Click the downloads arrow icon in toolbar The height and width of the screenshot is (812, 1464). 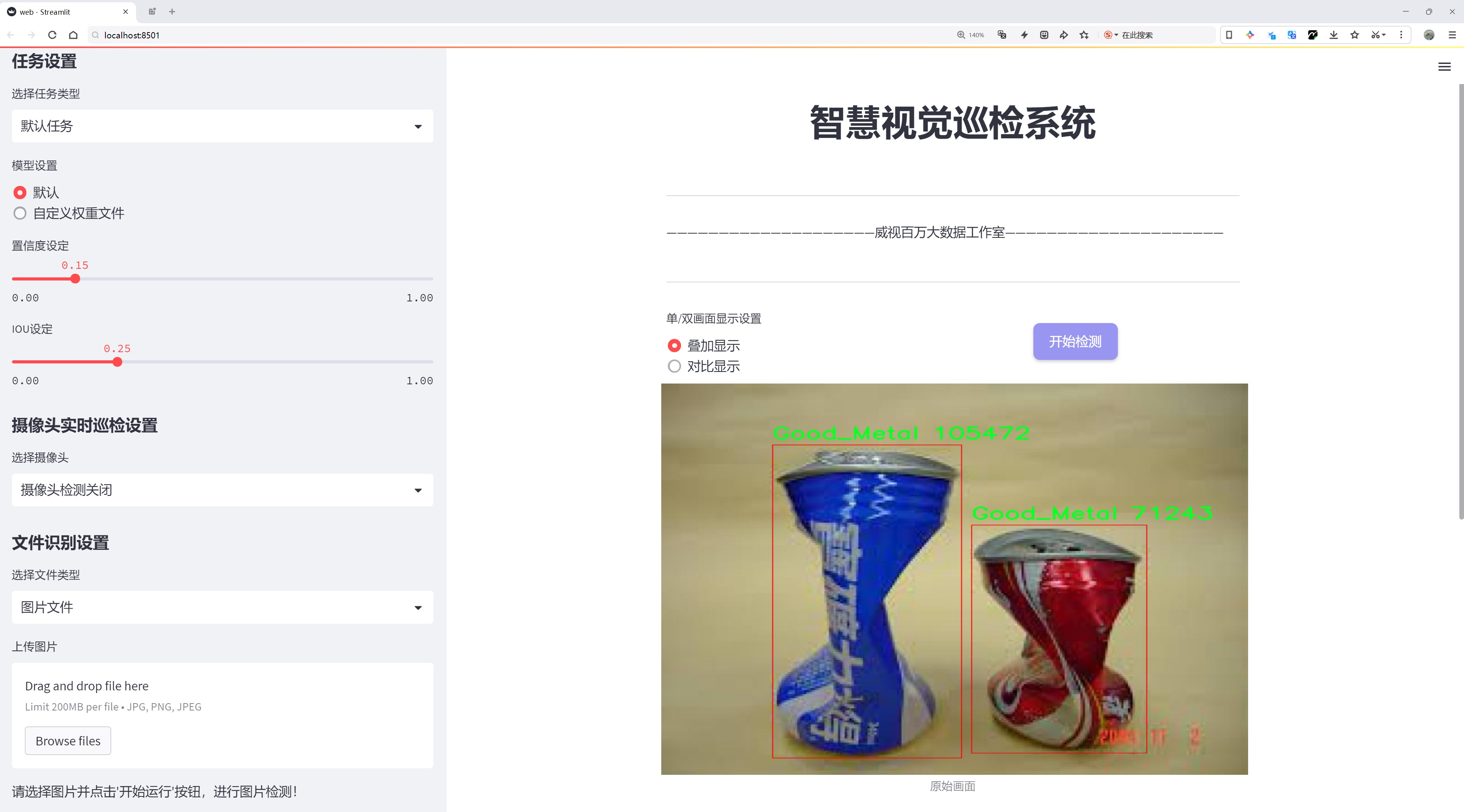[1333, 35]
